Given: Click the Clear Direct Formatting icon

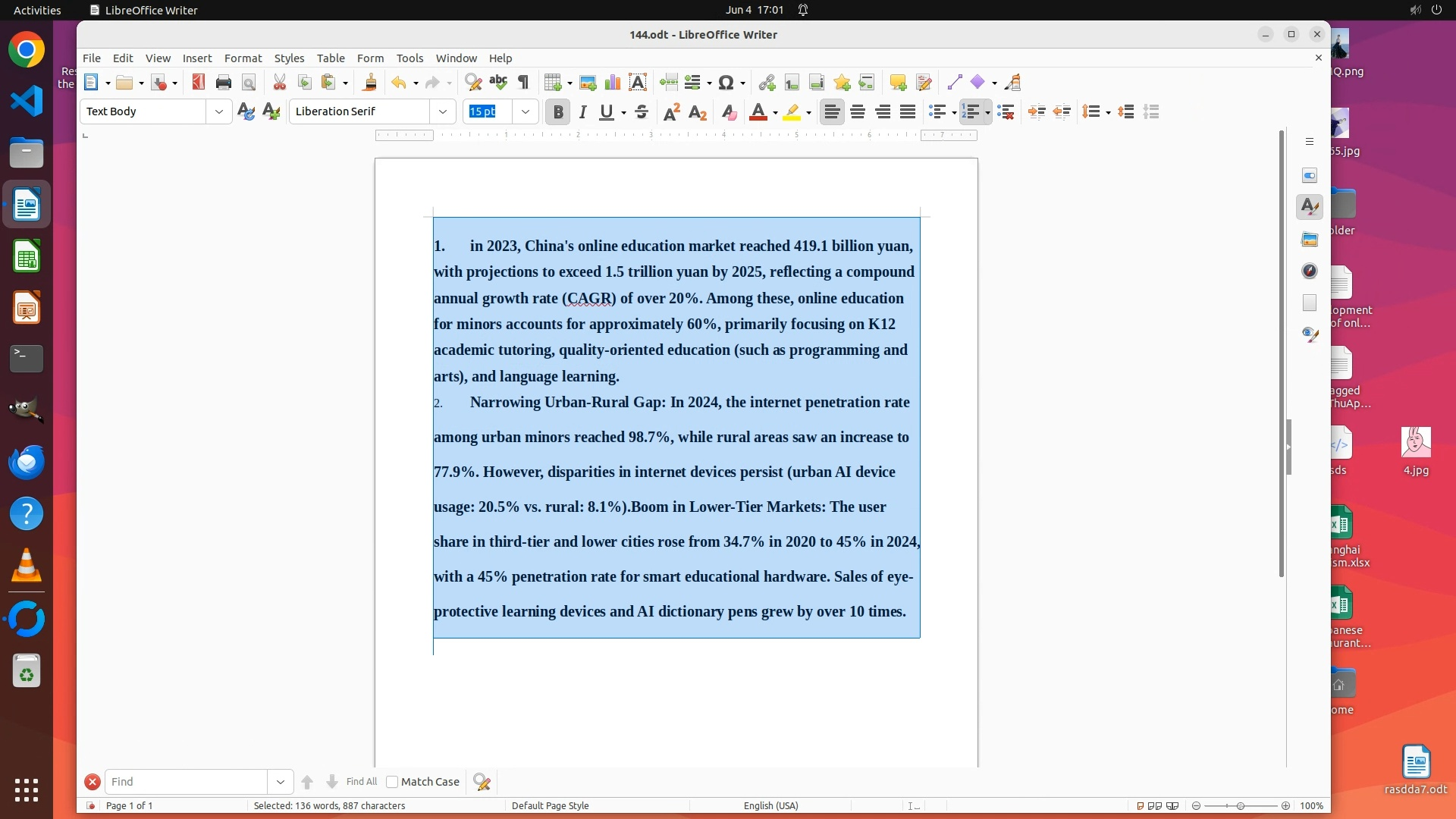Looking at the screenshot, I should [729, 112].
